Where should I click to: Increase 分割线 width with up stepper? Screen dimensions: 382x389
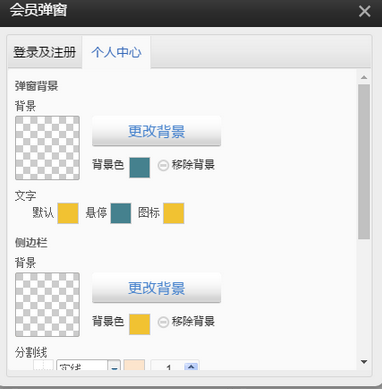pyautogui.click(x=191, y=366)
